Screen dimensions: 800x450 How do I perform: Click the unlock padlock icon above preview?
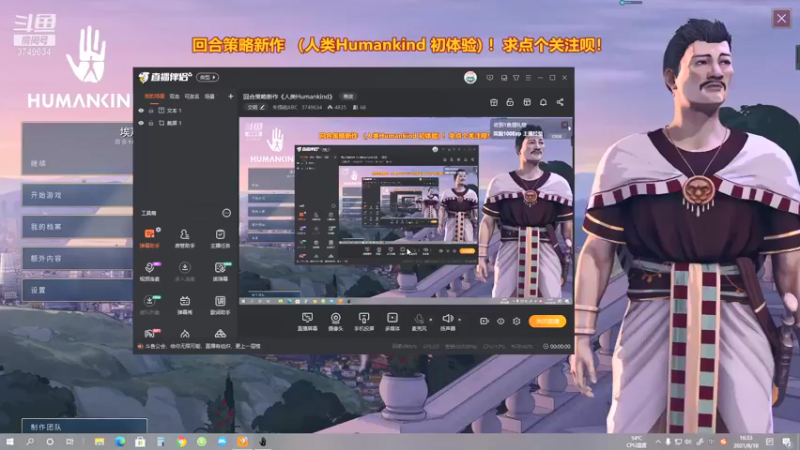(510, 102)
